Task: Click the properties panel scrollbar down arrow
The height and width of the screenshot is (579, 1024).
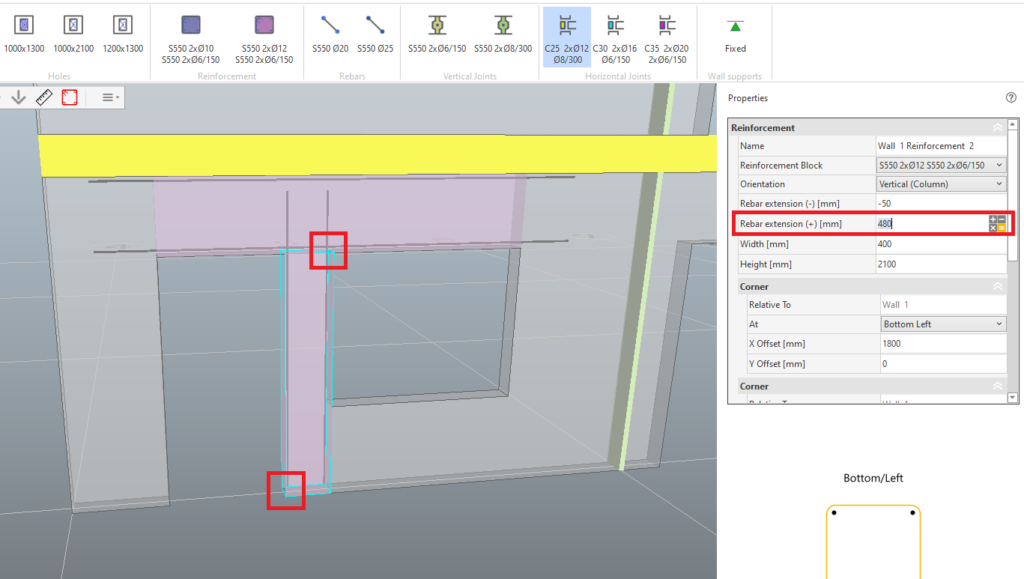Action: click(x=1014, y=398)
